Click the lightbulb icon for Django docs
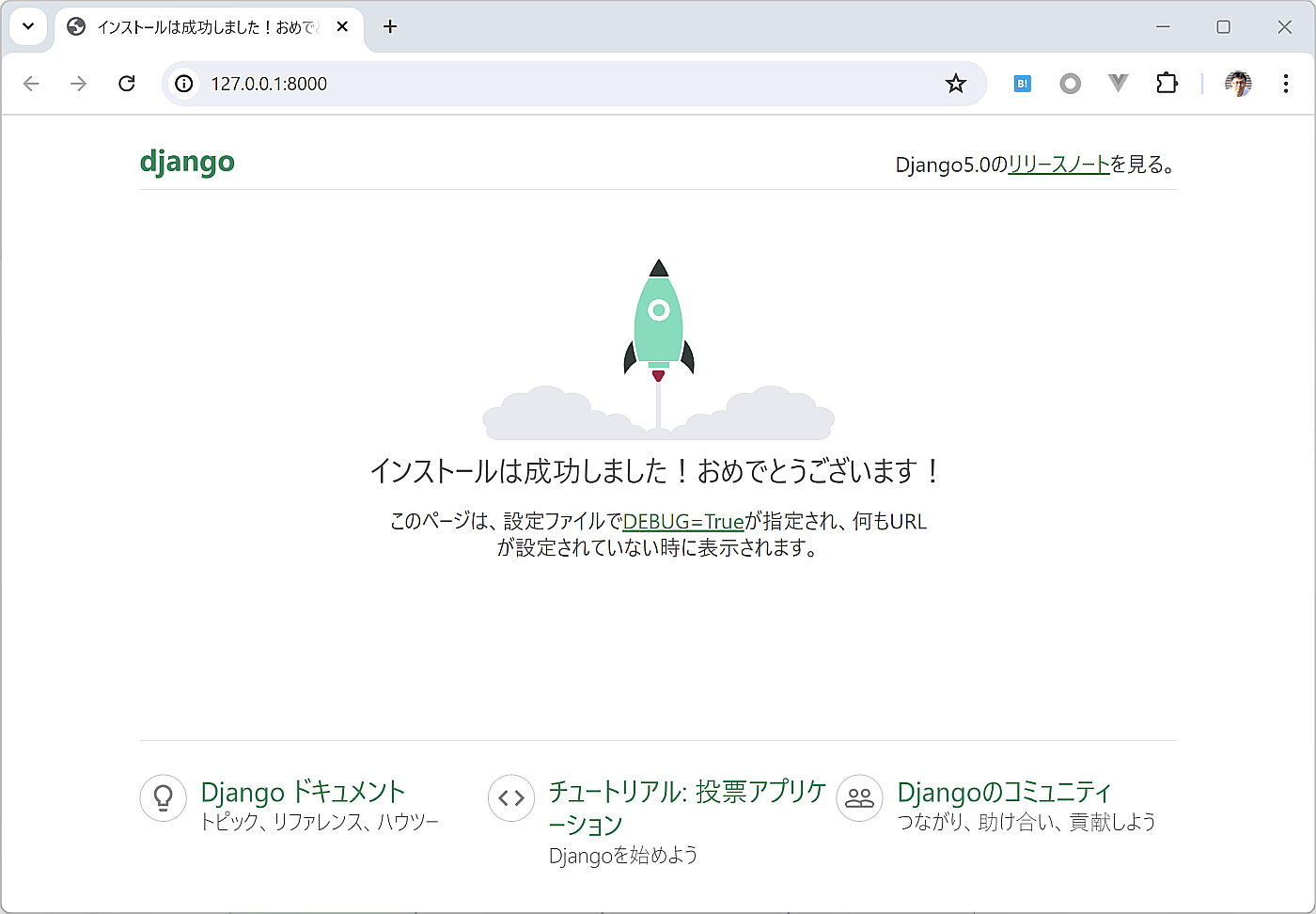This screenshot has height=914, width=1316. (163, 798)
